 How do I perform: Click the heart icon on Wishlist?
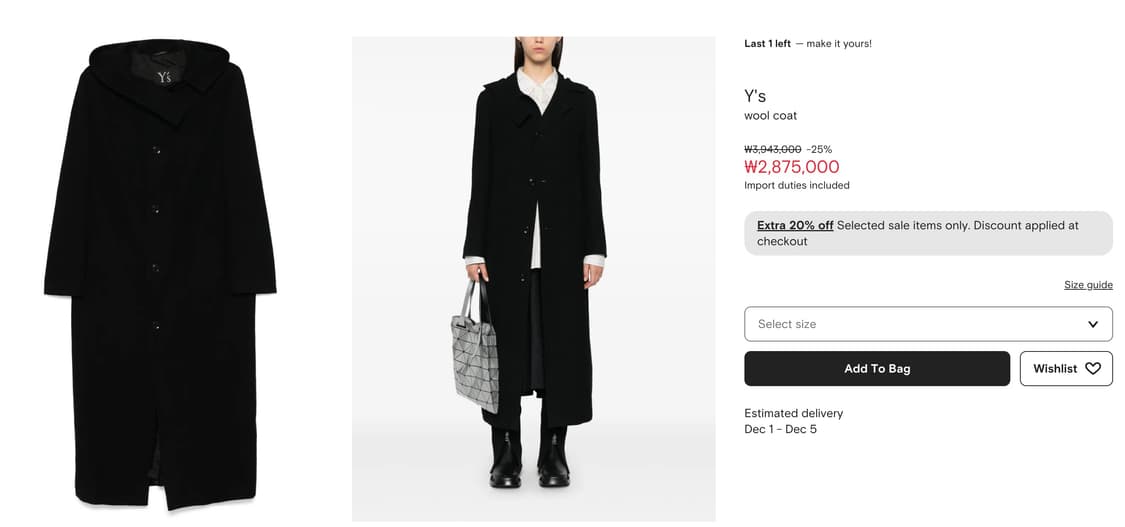tap(1093, 369)
